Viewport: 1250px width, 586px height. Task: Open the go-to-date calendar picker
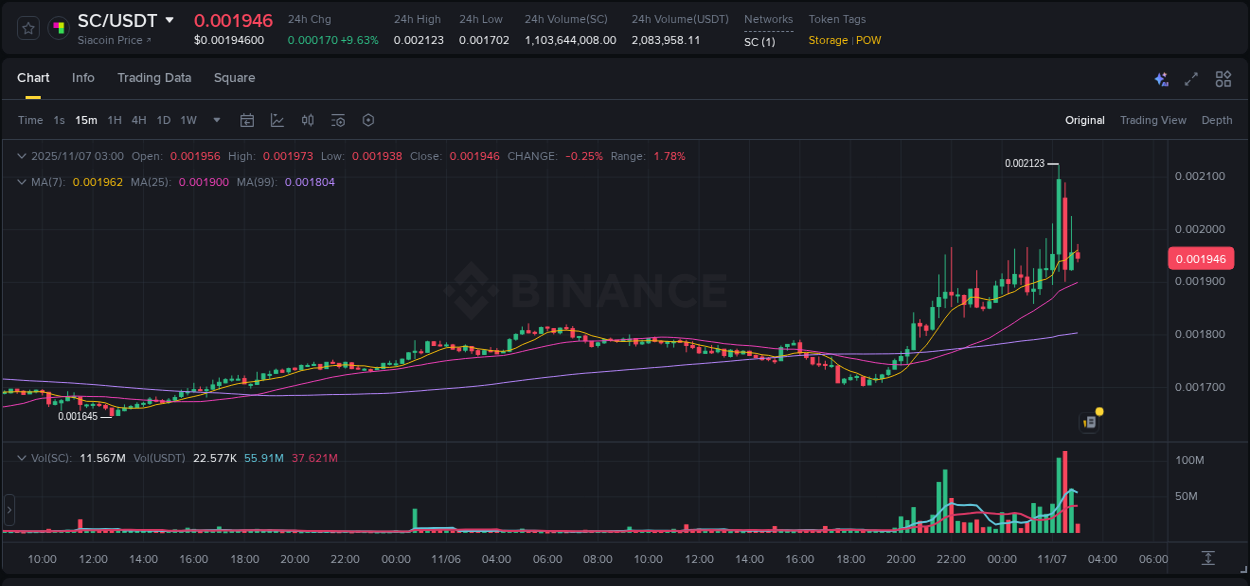[x=247, y=120]
